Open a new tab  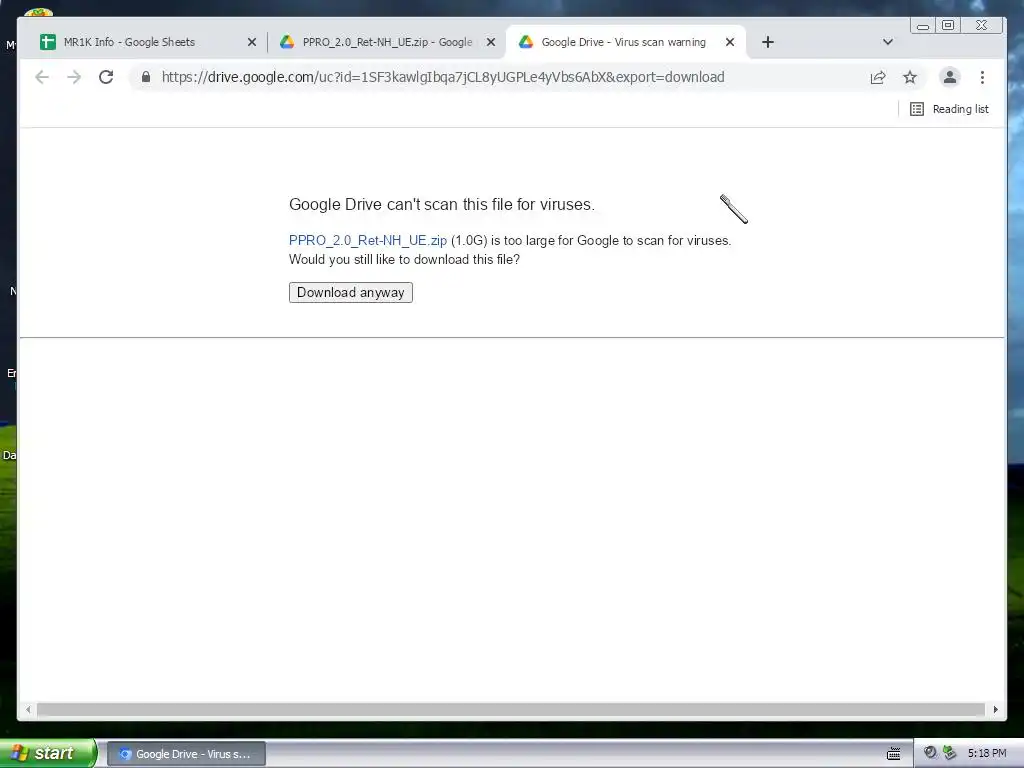[x=768, y=42]
